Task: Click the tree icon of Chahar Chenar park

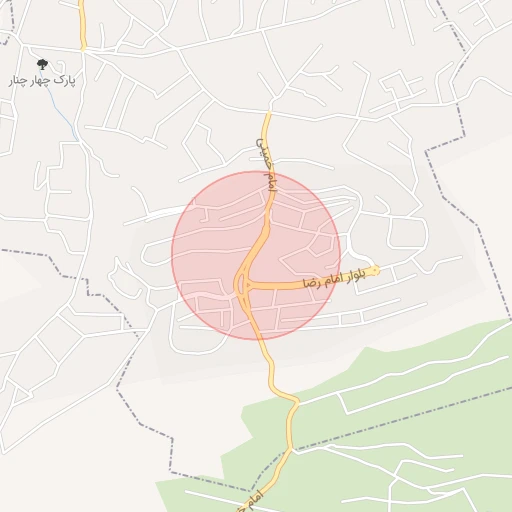Action: 42,64
